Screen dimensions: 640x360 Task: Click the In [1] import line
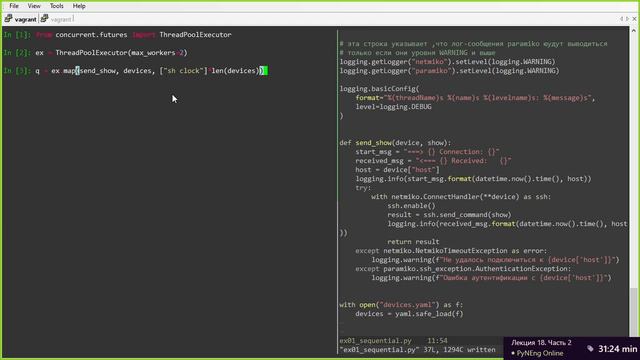[x=118, y=35]
